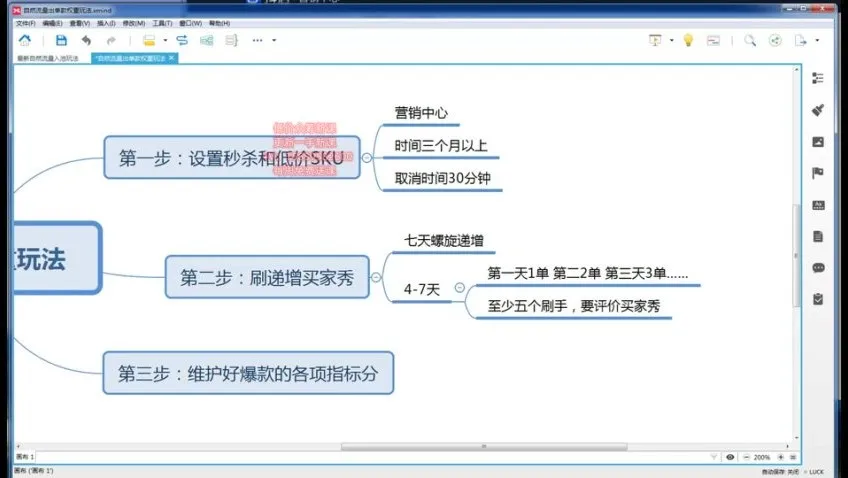Click the horizontal scrollbar thumb
Viewport: 848px width, 478px height.
pos(484,447)
